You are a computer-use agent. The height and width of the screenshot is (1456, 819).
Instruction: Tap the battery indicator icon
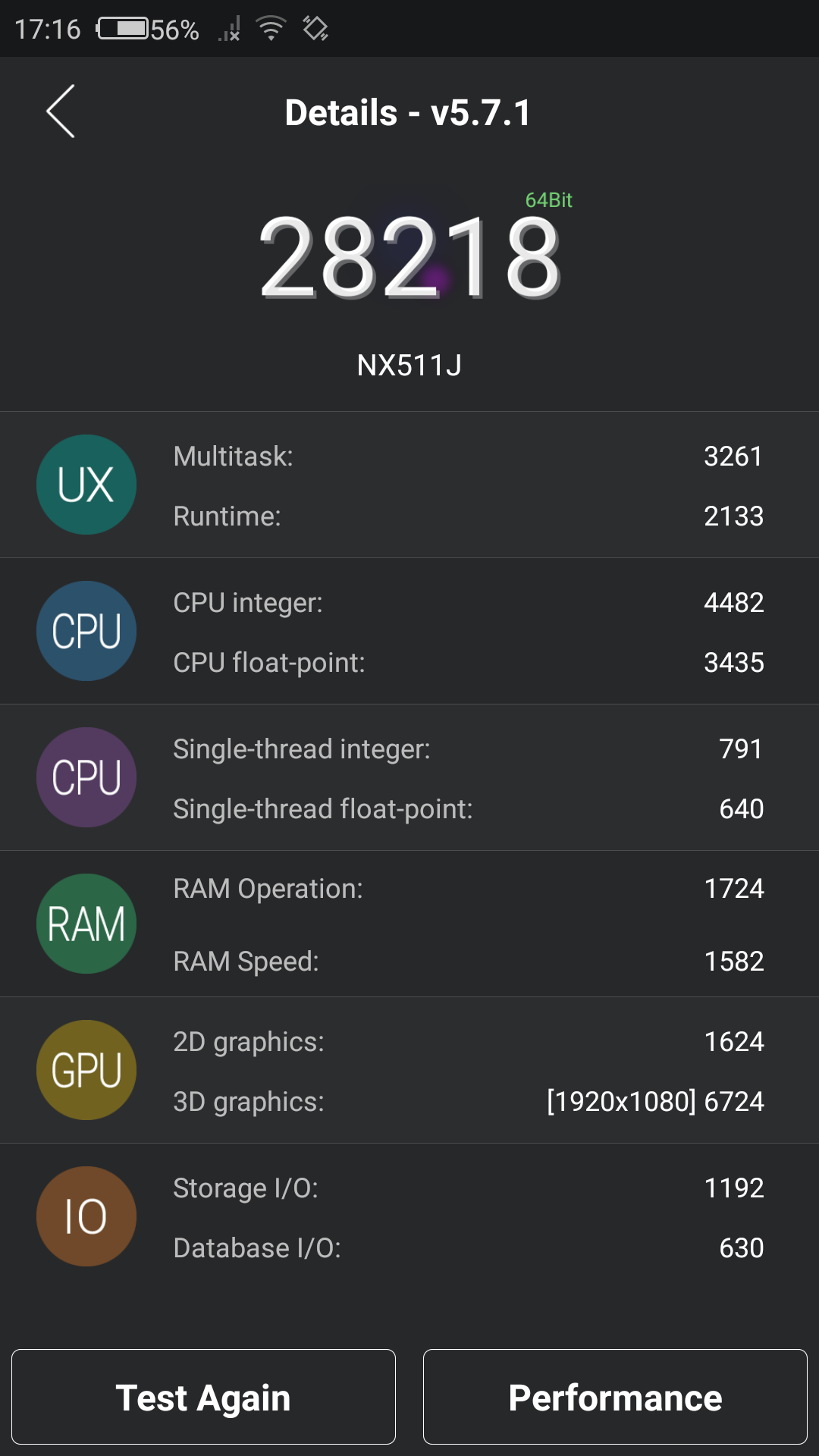click(x=123, y=29)
